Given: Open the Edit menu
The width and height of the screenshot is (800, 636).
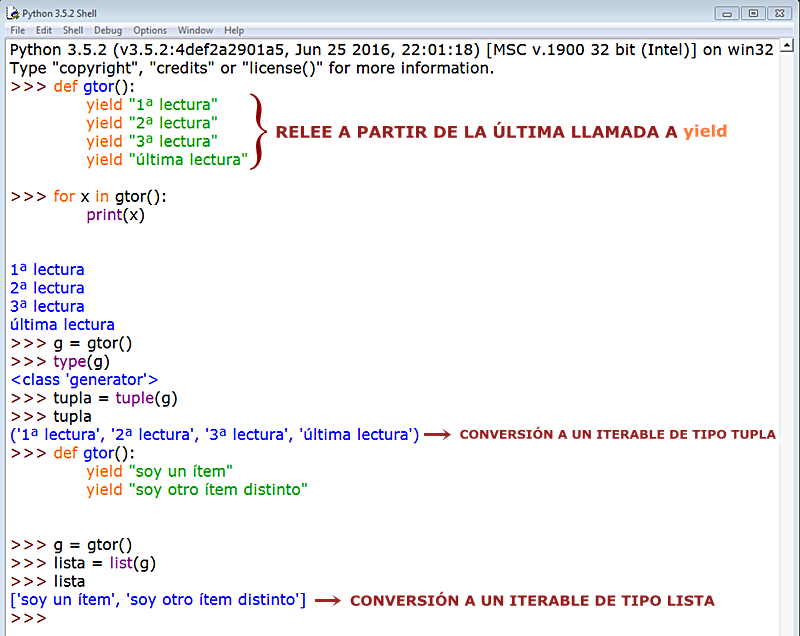Looking at the screenshot, I should point(42,29).
